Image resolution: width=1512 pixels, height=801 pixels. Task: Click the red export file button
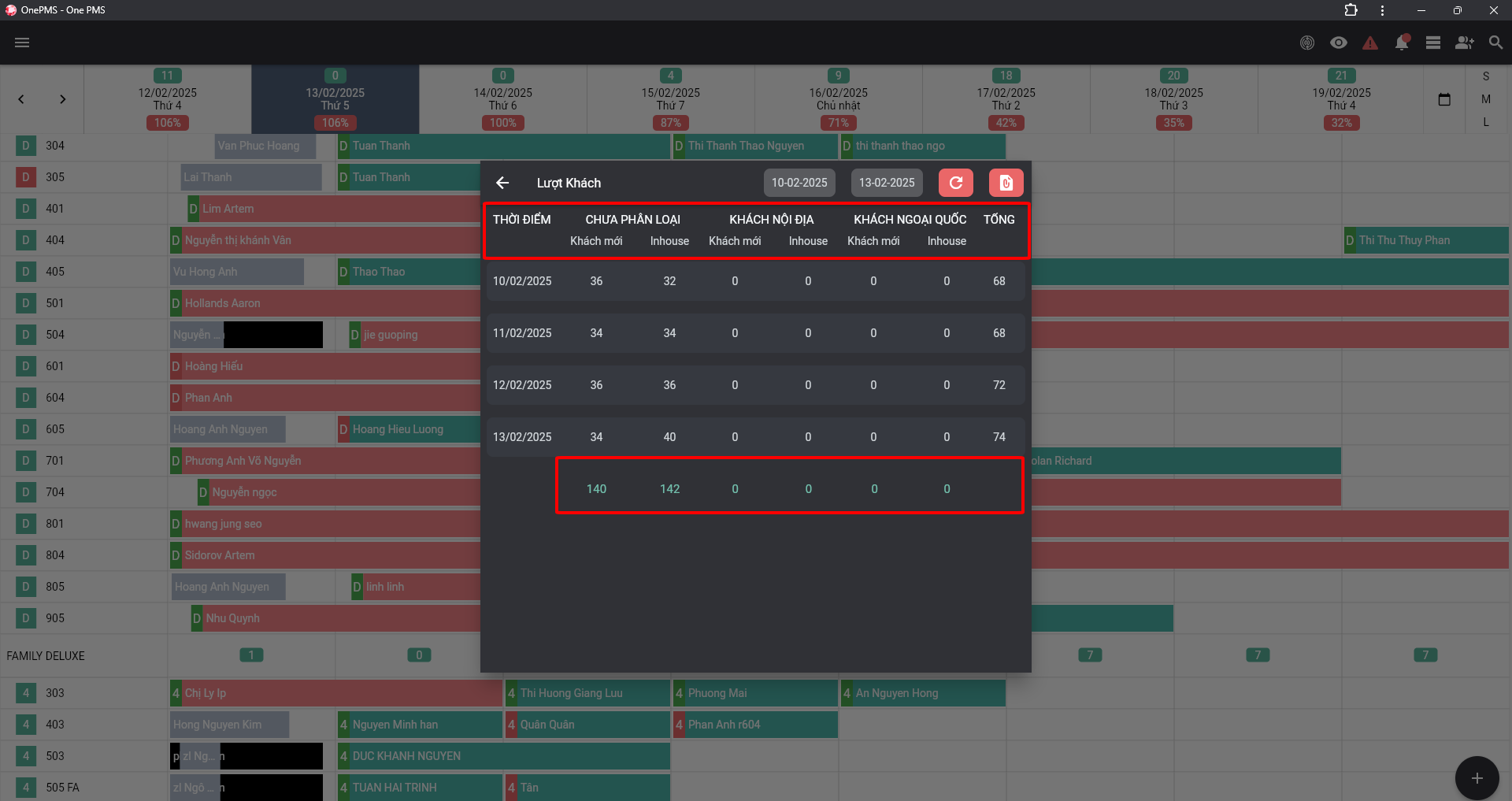tap(1006, 183)
